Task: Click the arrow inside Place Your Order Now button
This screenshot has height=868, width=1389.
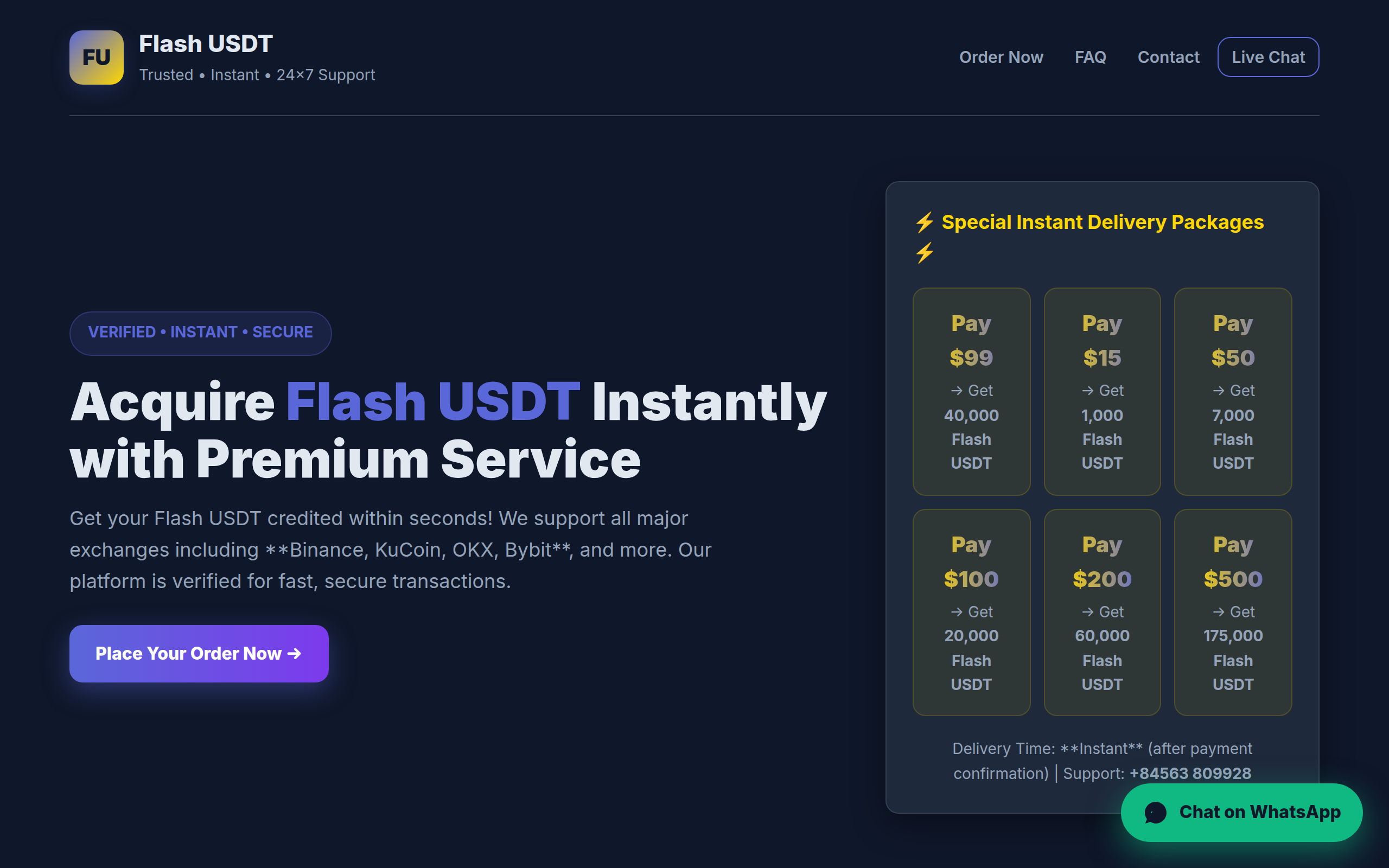Action: coord(295,653)
